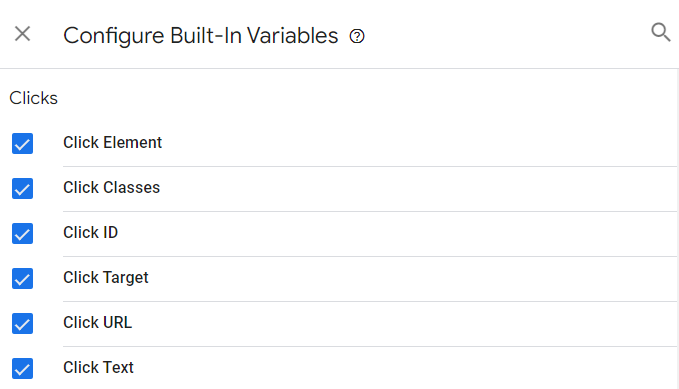
Task: Click empty row area right of Click URL
Action: pos(403,323)
